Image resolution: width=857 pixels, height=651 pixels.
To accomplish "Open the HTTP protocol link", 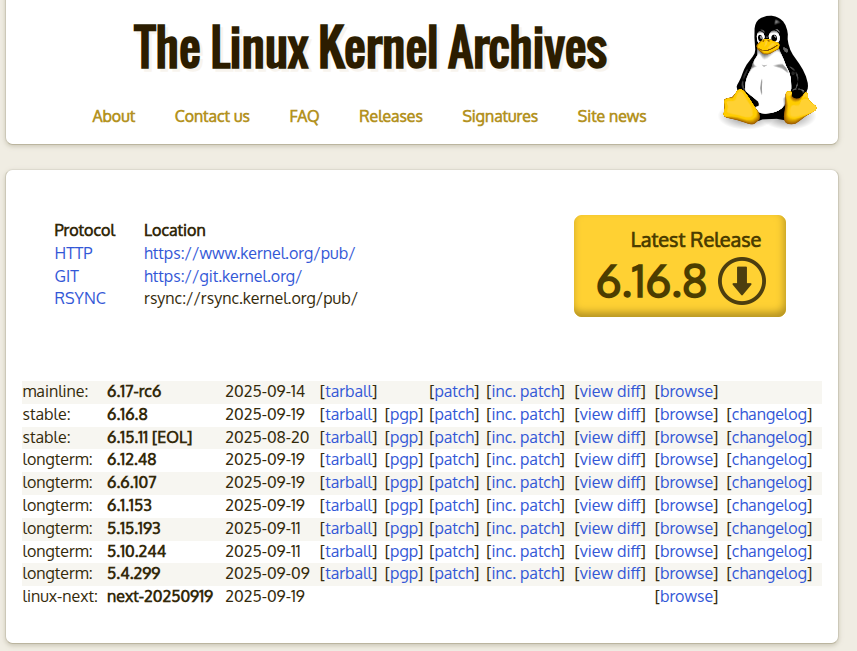I will pyautogui.click(x=73, y=254).
